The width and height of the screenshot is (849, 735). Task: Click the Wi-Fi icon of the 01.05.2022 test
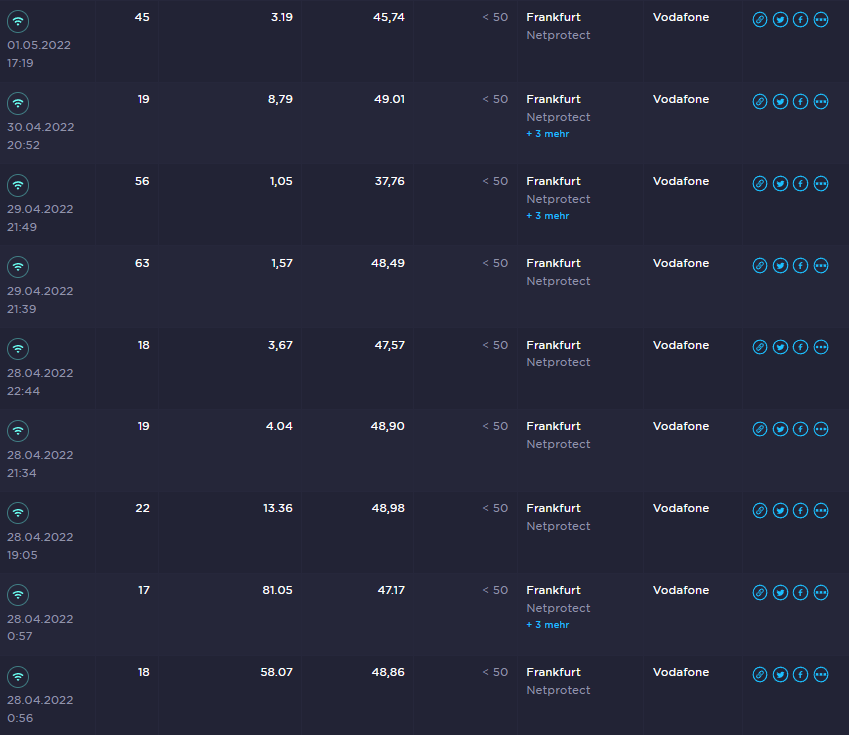[x=18, y=21]
